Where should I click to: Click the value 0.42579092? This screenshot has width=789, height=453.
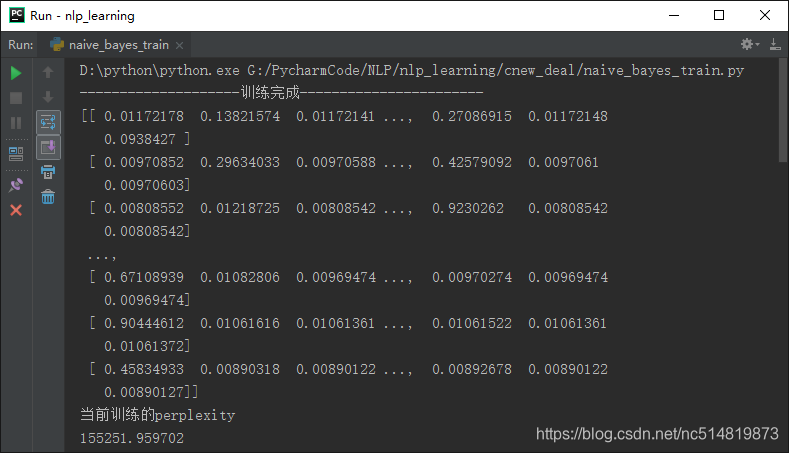tap(472, 163)
